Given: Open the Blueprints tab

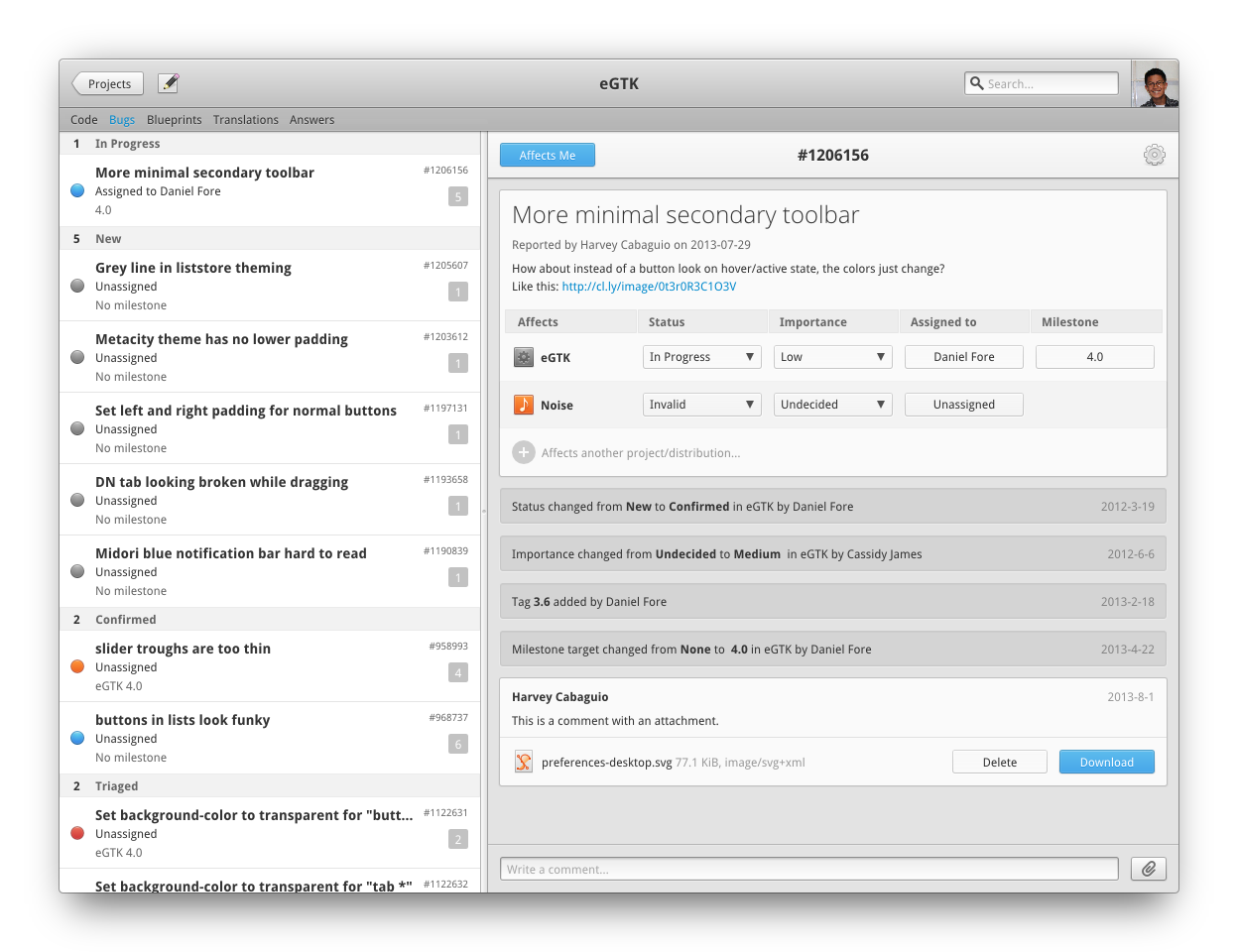Looking at the screenshot, I should click(x=175, y=120).
